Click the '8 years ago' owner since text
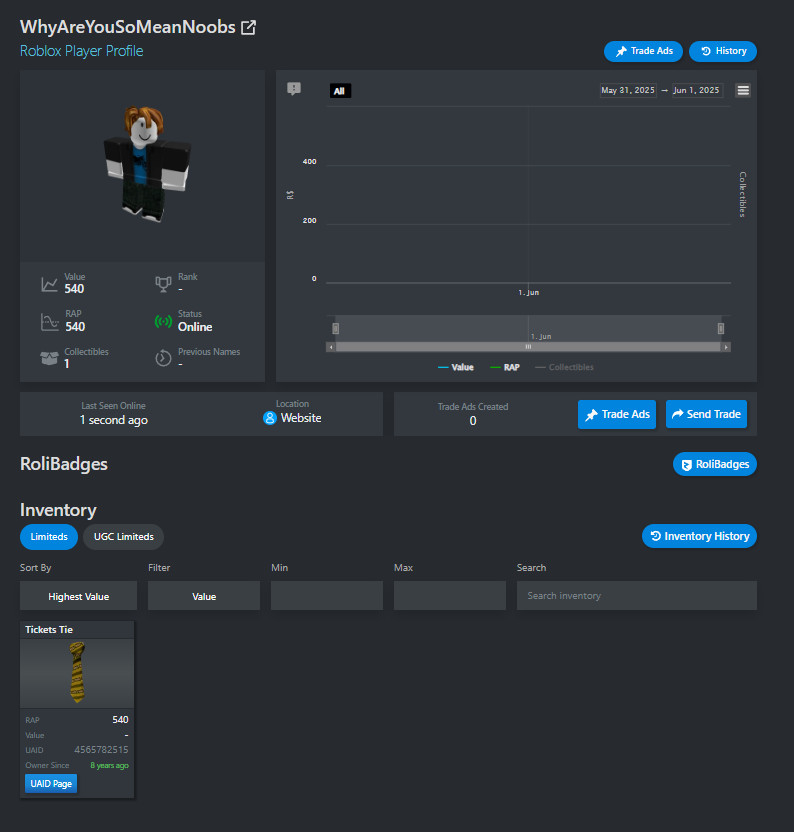The width and height of the screenshot is (794, 832). click(109, 765)
